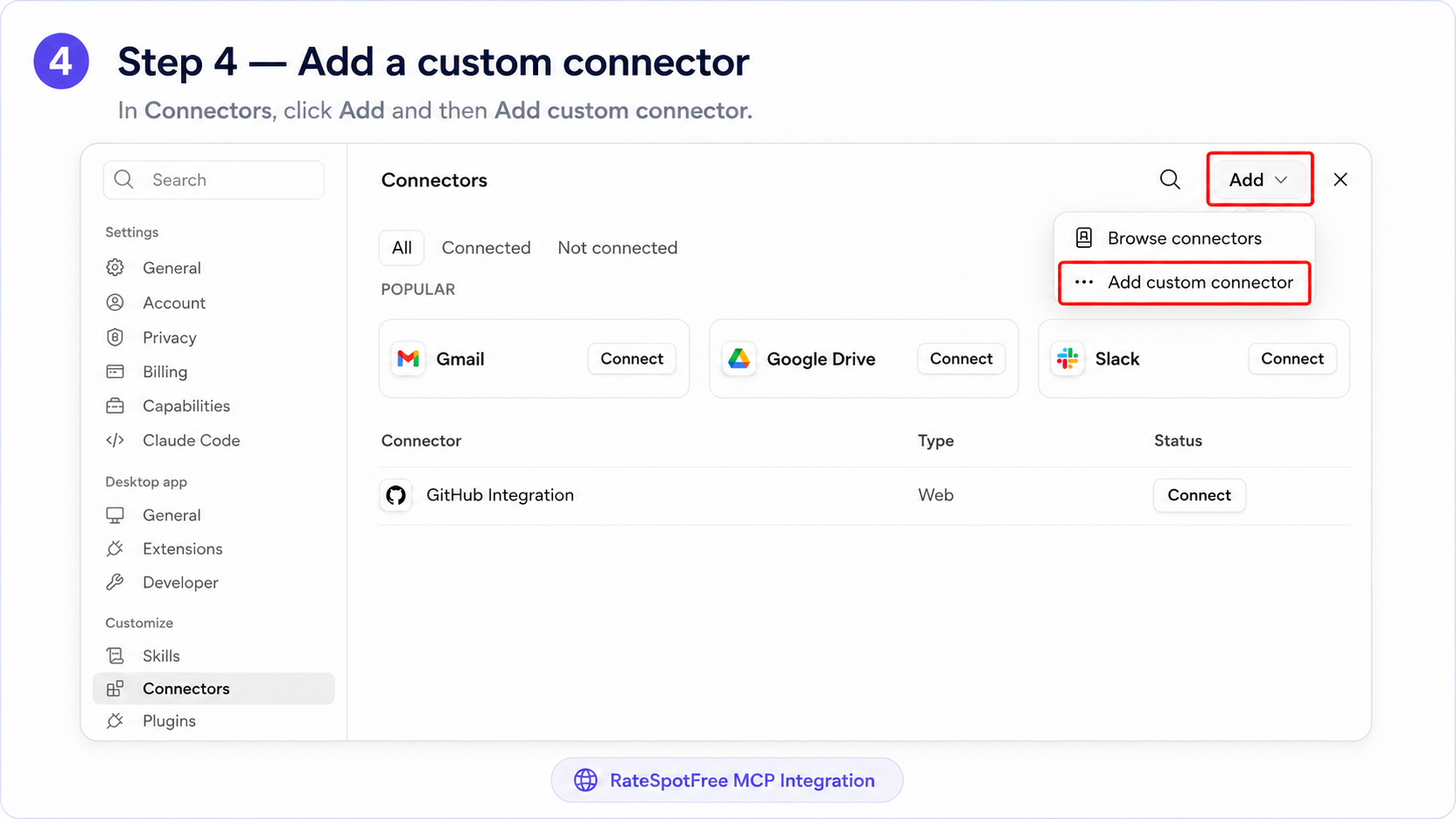The image size is (1456, 819).
Task: Click the Gmail card label
Action: 460,359
